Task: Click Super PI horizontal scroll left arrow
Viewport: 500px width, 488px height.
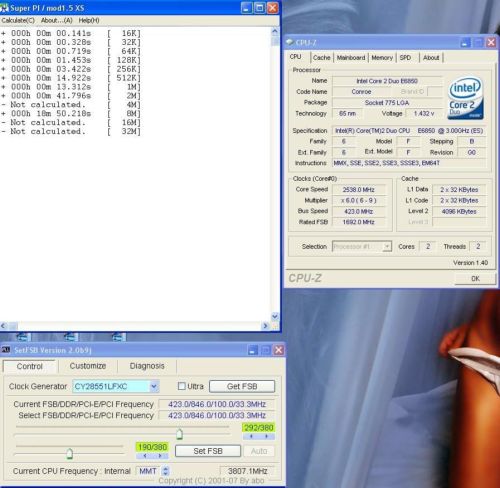Action: 4,326
